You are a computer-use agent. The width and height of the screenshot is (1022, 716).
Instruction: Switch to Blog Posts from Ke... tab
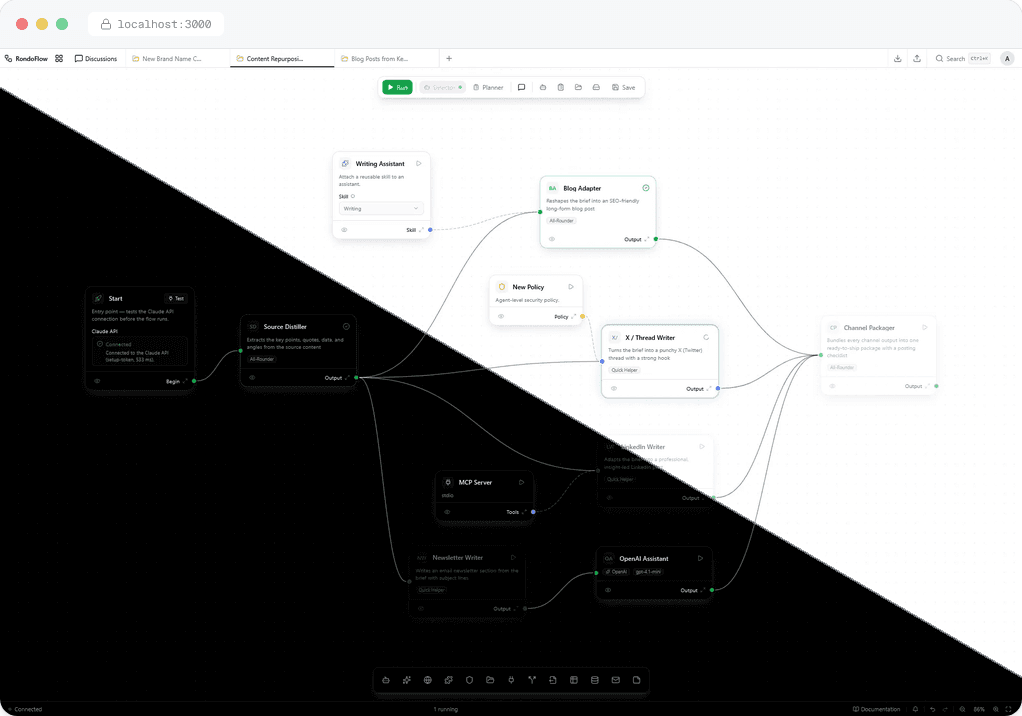(387, 59)
